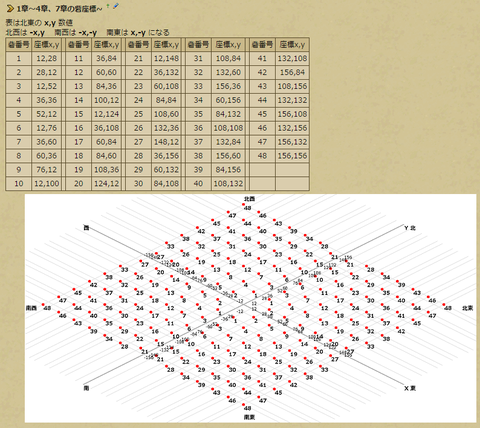The height and width of the screenshot is (428, 480).
Task: Select the coordinate cell 132,132
Action: (x=292, y=100)
